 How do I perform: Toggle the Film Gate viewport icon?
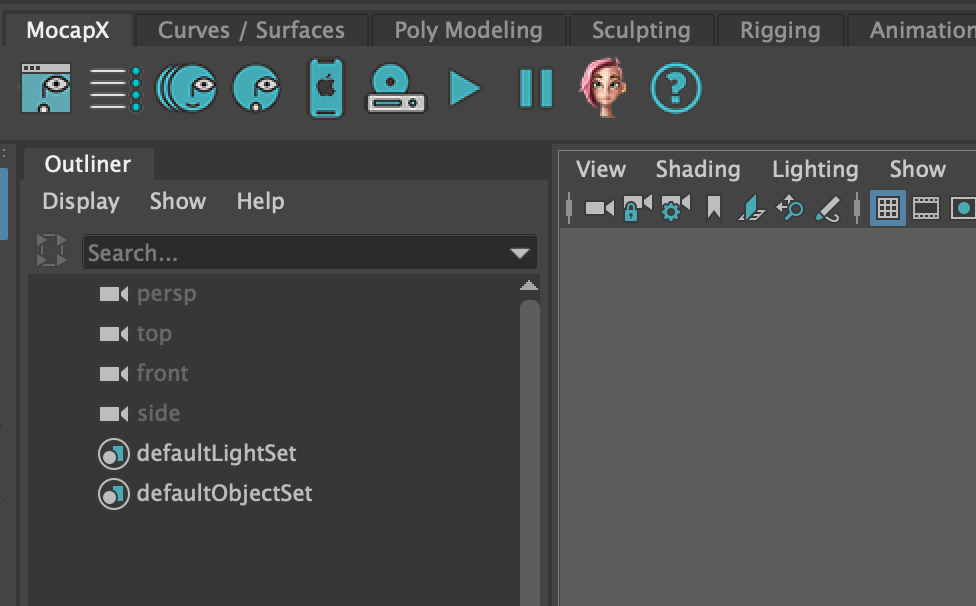tap(926, 208)
